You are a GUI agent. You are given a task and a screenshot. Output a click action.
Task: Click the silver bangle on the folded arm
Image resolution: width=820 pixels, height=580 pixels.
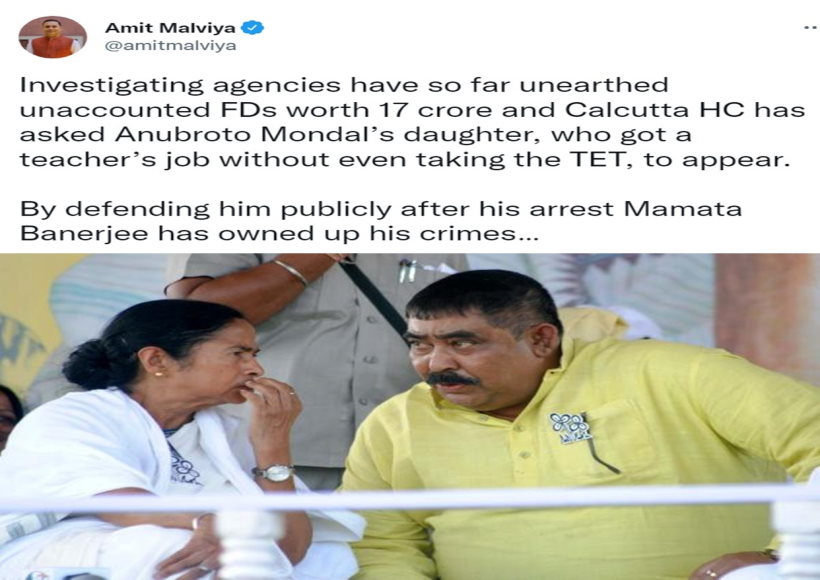tap(291, 271)
